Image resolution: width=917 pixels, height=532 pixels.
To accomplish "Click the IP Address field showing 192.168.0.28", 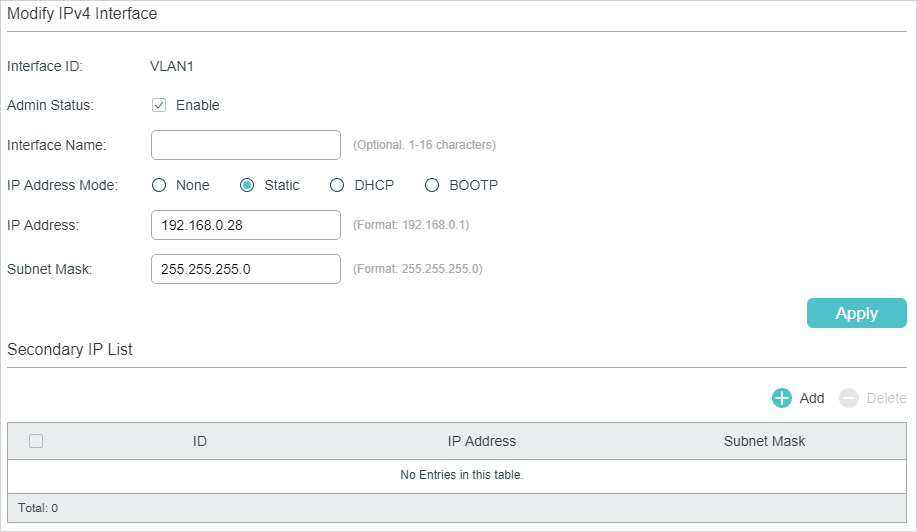I will [x=246, y=225].
